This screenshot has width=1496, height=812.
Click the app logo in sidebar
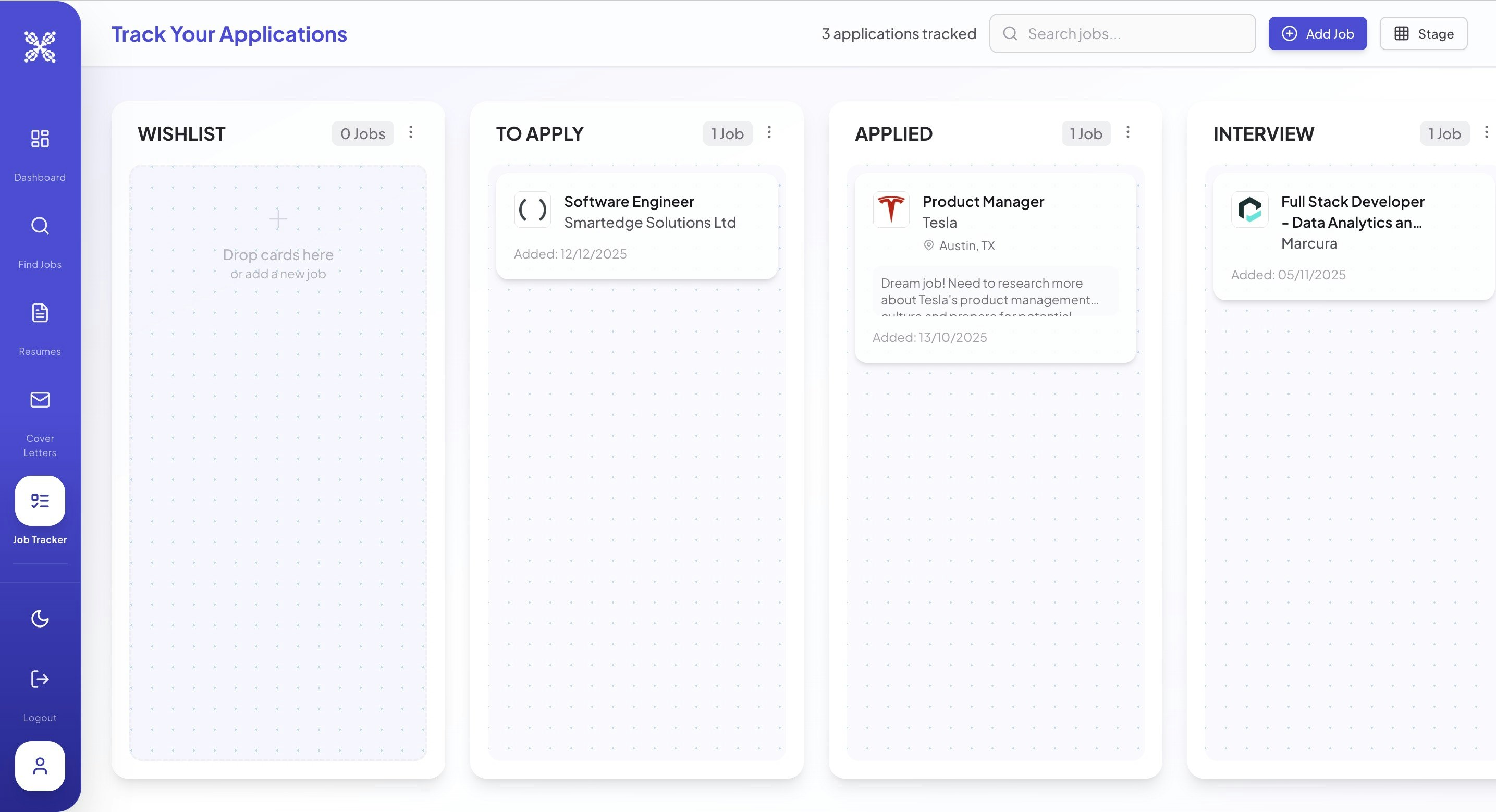tap(40, 46)
